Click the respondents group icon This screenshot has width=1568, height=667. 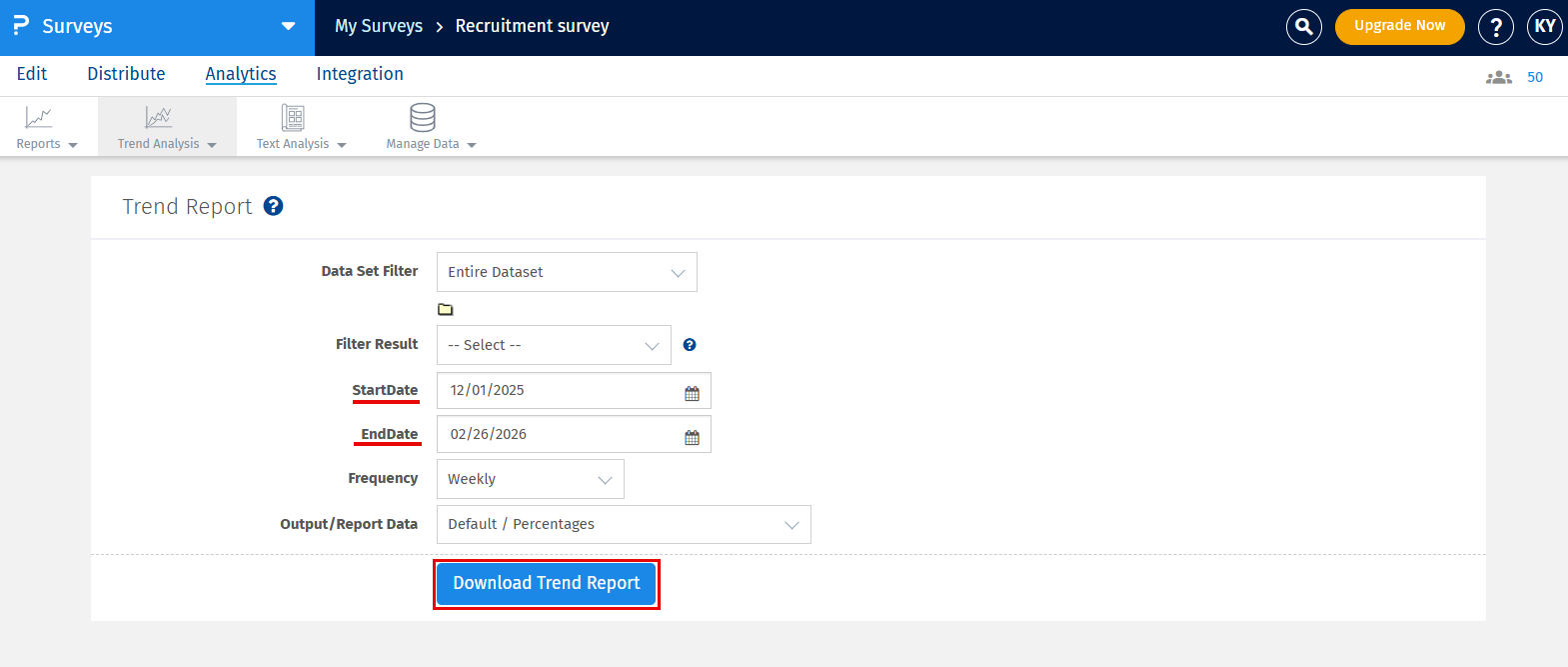pos(1498,77)
